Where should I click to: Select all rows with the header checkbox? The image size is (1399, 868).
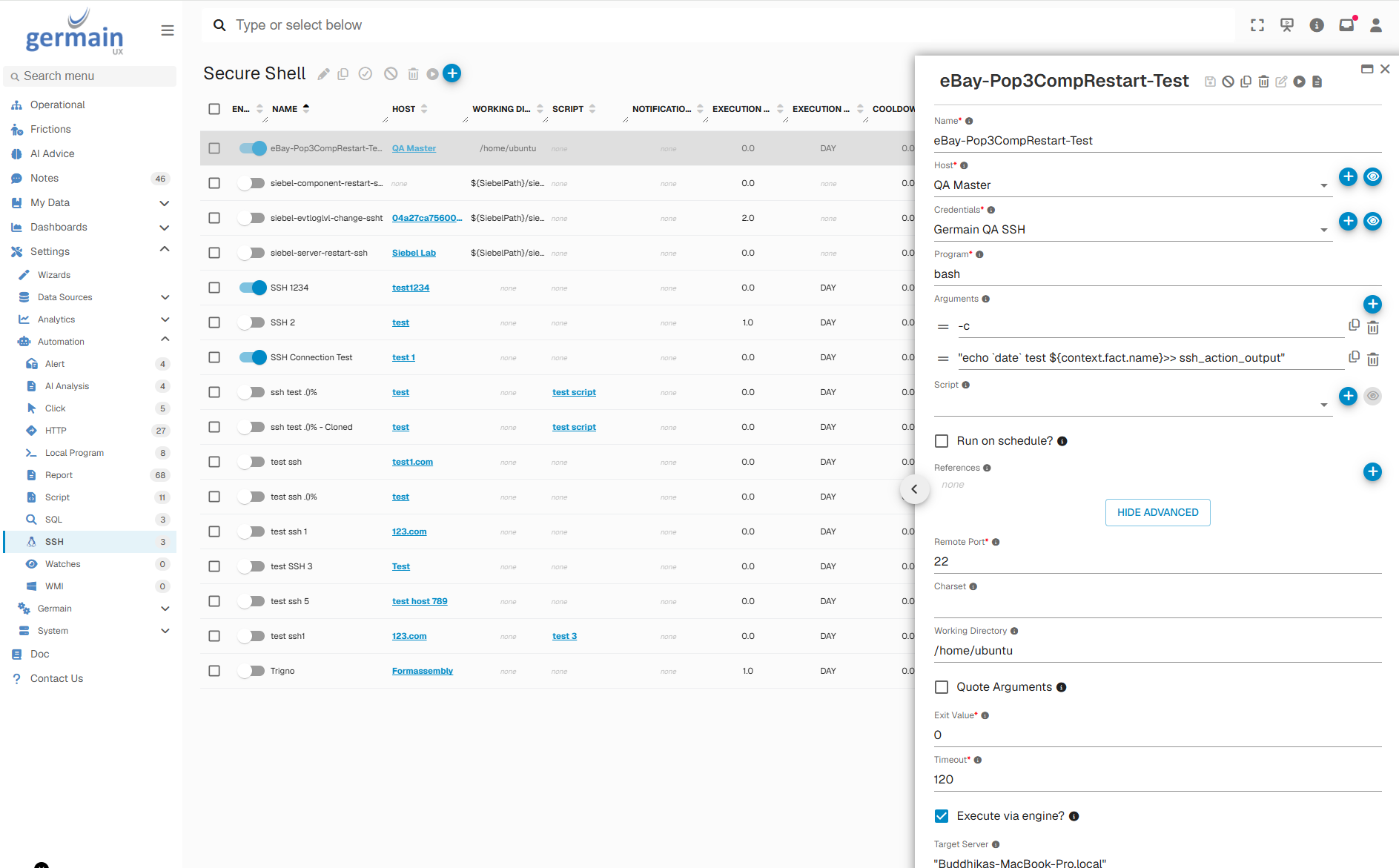[x=214, y=109]
